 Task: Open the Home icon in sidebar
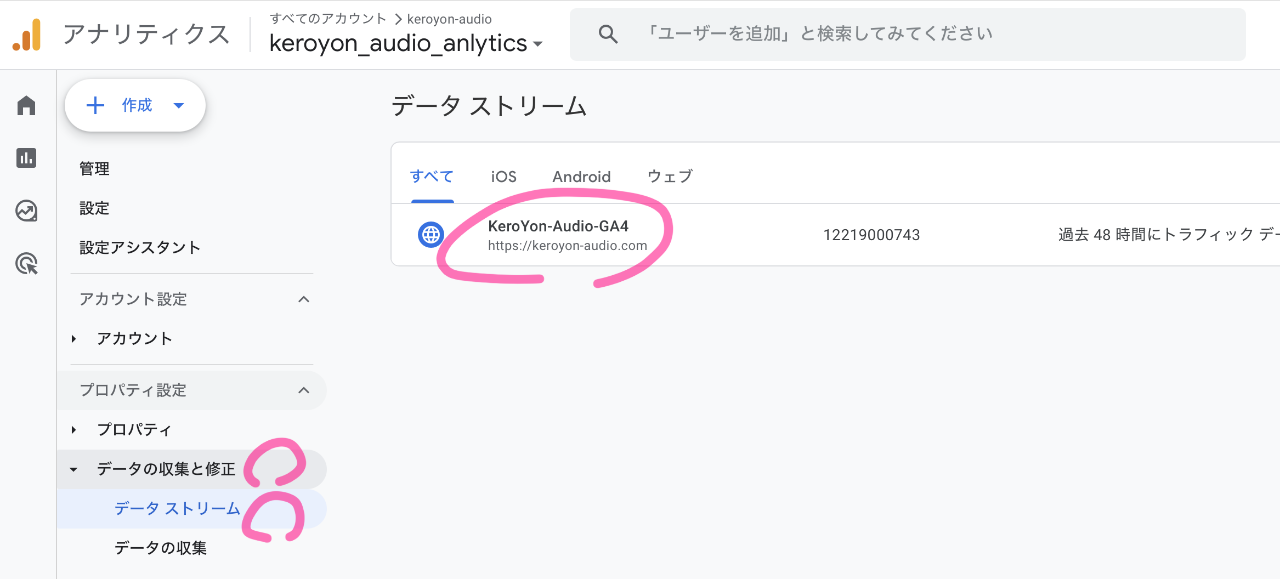27,106
